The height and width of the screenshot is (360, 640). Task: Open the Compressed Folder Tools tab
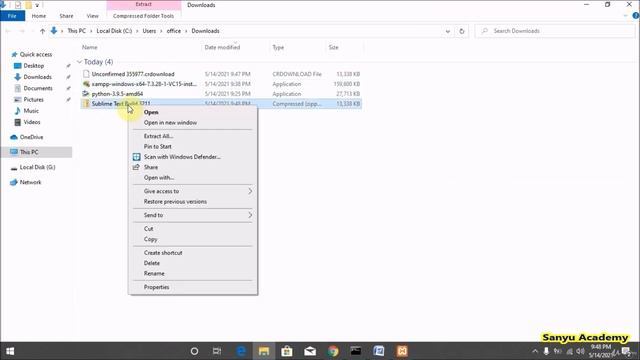pyautogui.click(x=143, y=16)
